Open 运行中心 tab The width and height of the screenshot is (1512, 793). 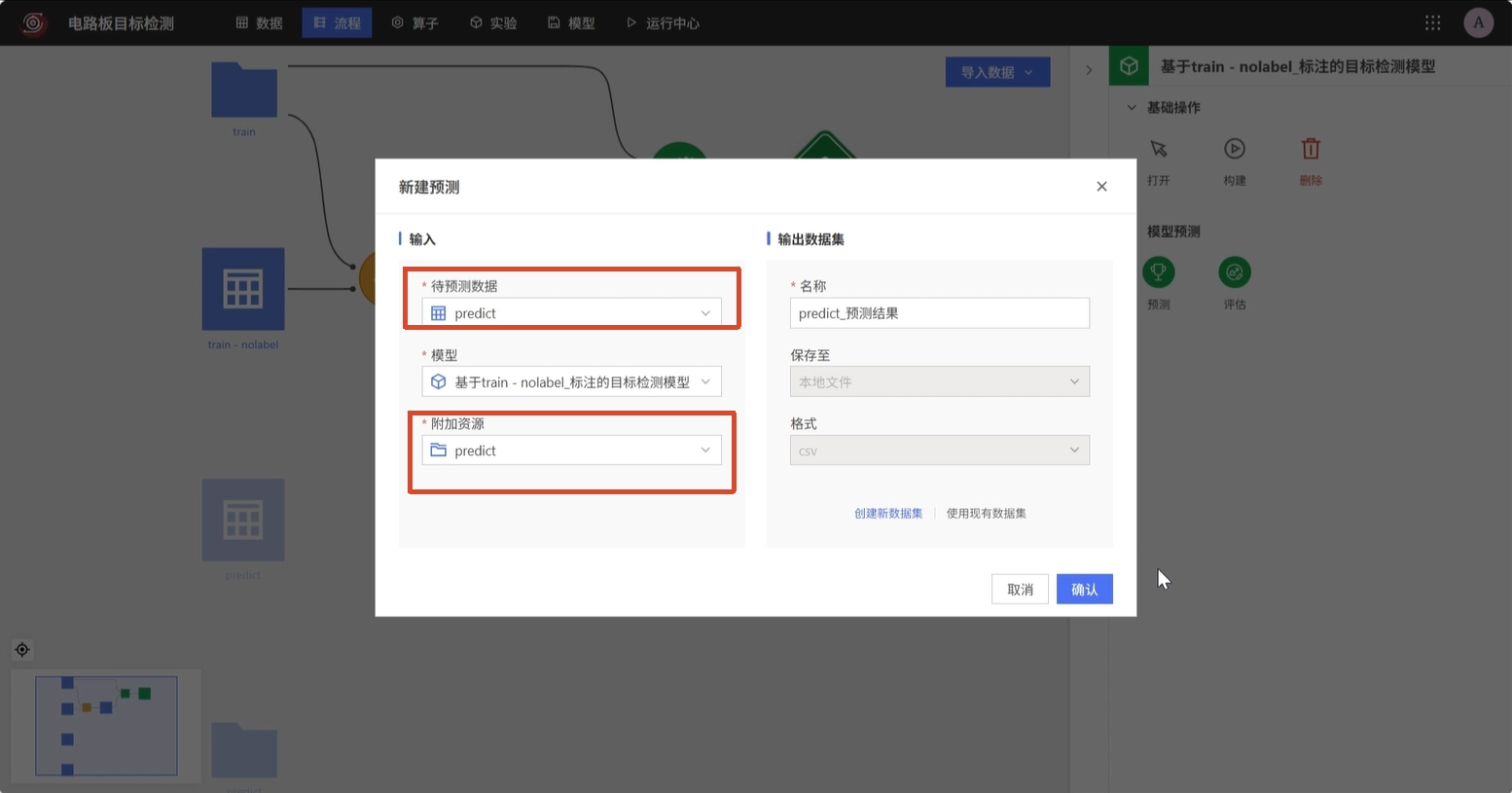(x=663, y=22)
